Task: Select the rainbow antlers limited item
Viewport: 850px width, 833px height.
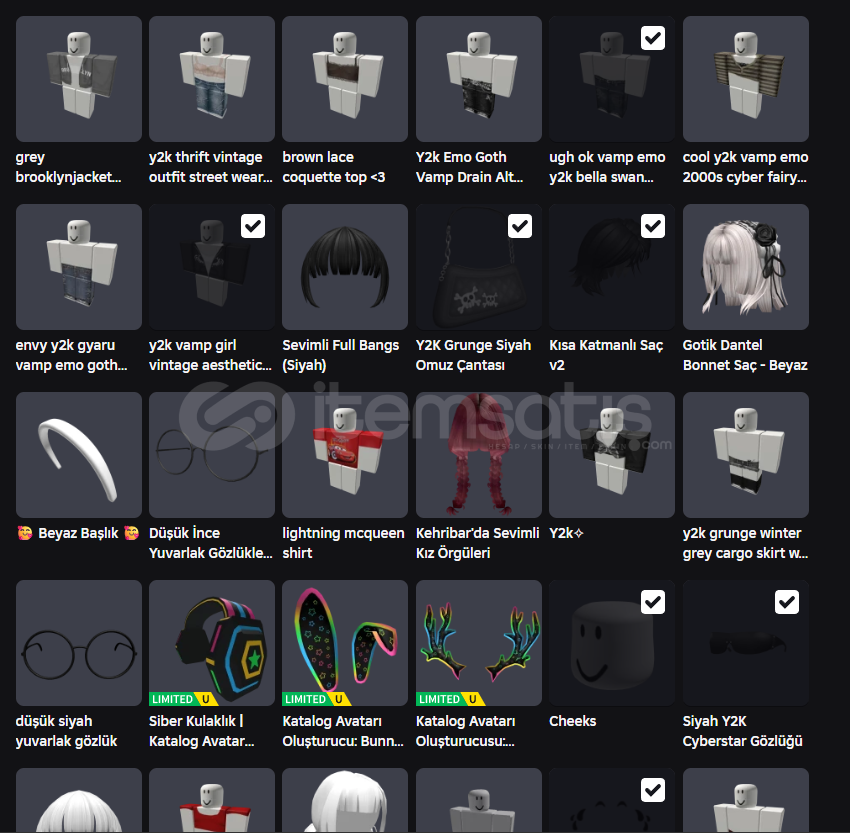Action: (x=479, y=643)
